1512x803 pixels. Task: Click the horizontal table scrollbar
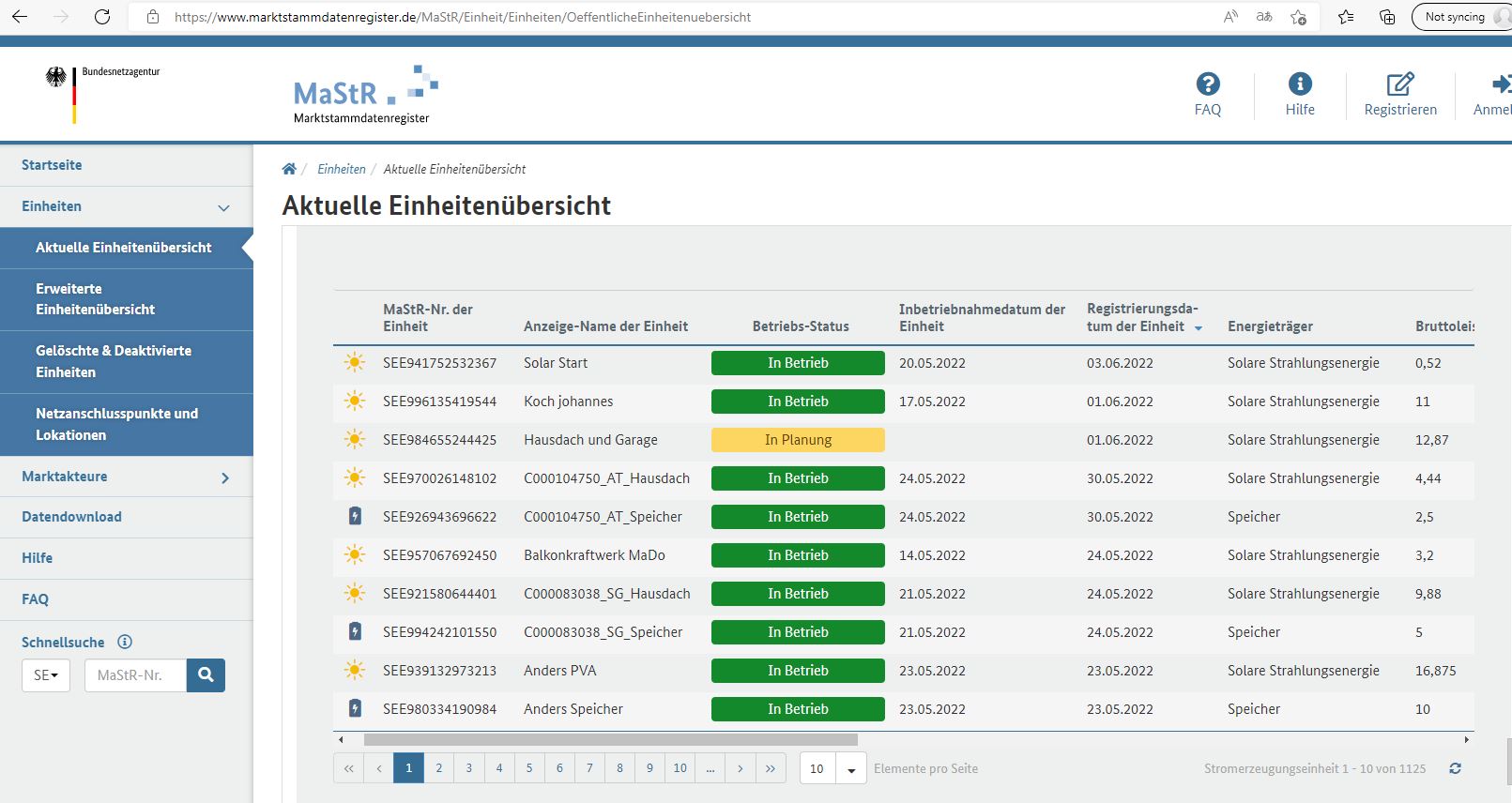(x=610, y=739)
